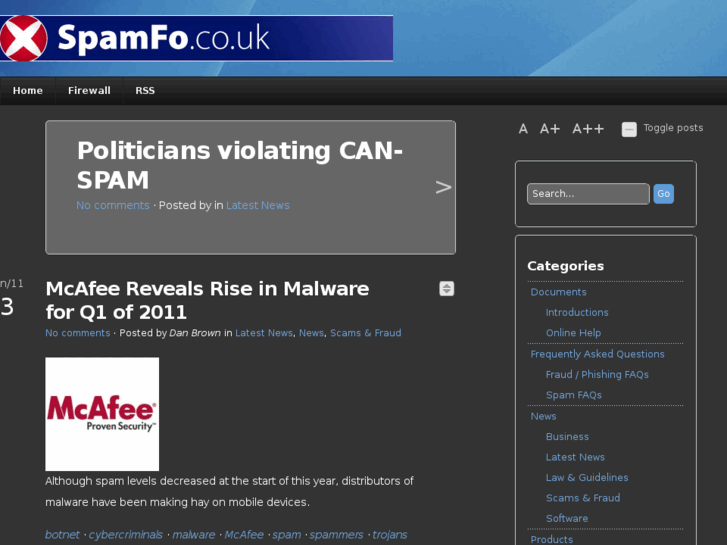727x545 pixels.
Task: Open Latest News link in featured post
Action: pyautogui.click(x=258, y=205)
